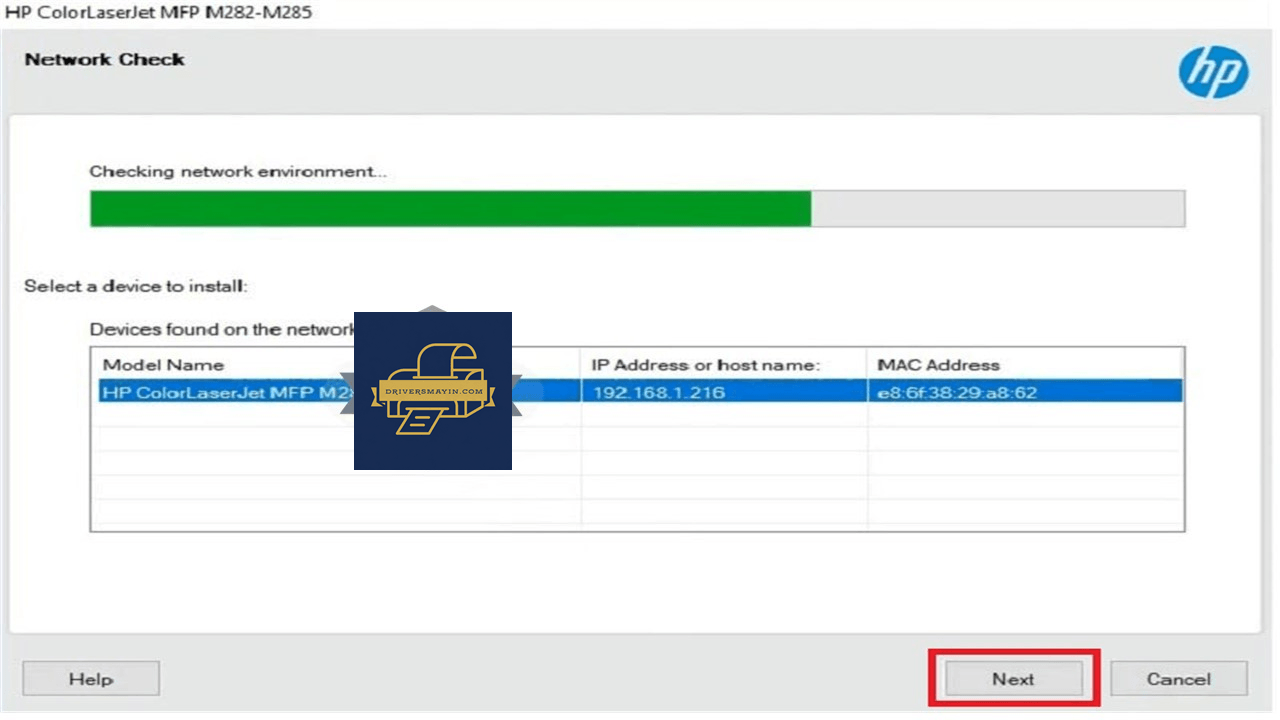Click the 'Select a device to install:' label

coord(136,286)
